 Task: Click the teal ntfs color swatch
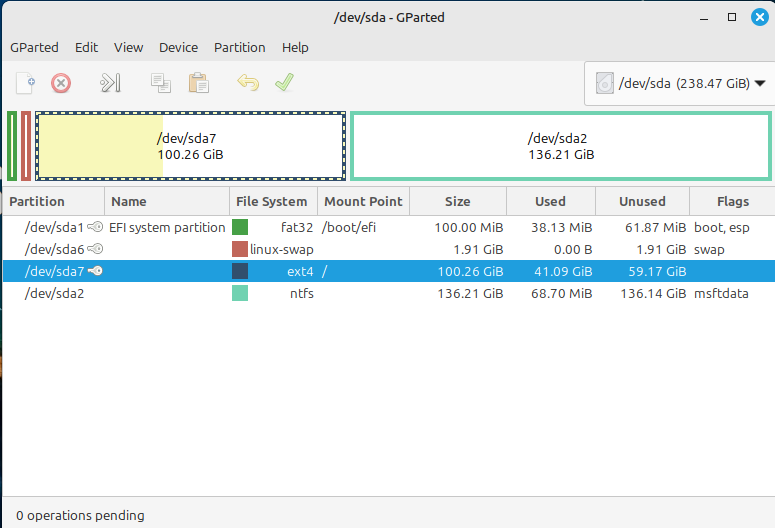240,293
